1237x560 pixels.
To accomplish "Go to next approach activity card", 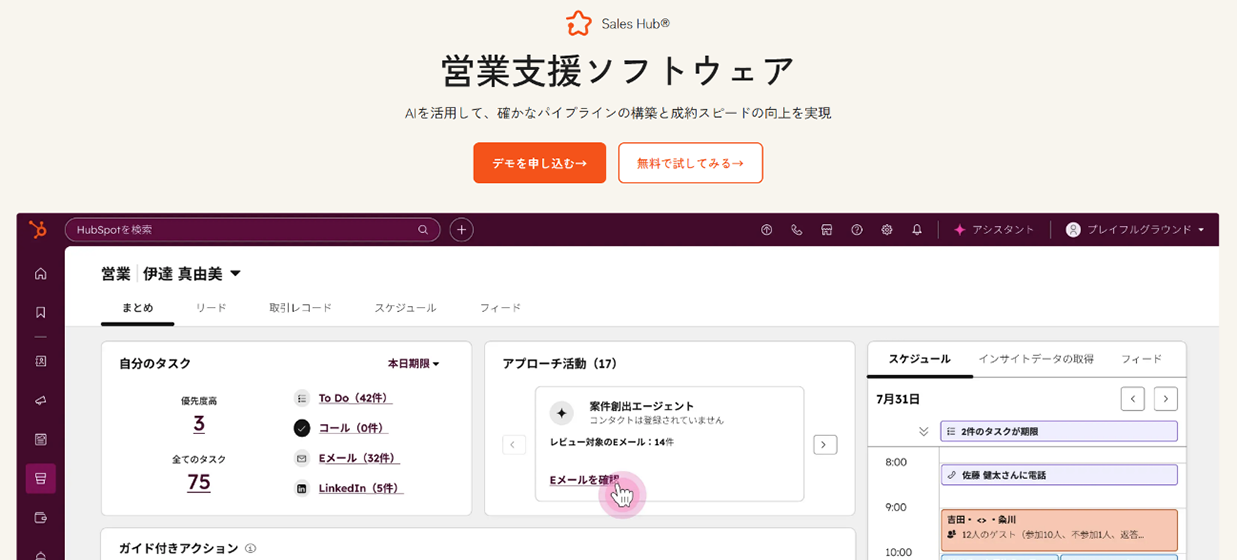I will (x=825, y=445).
